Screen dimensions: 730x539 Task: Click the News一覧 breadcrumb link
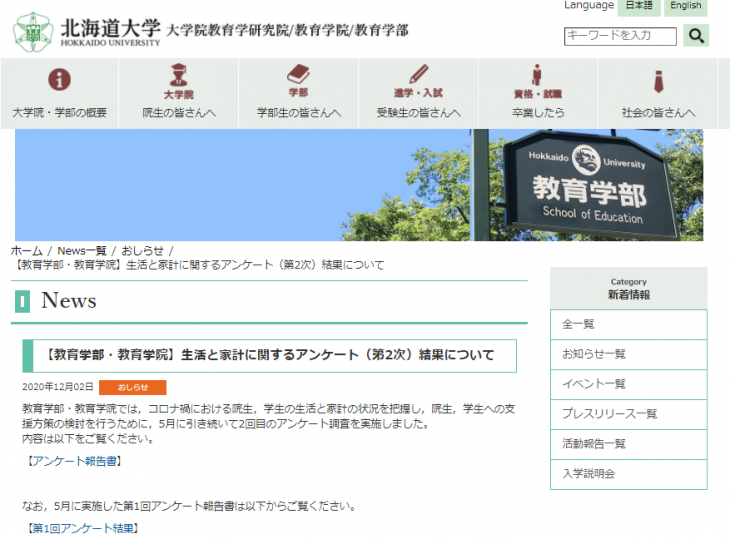[x=82, y=250]
